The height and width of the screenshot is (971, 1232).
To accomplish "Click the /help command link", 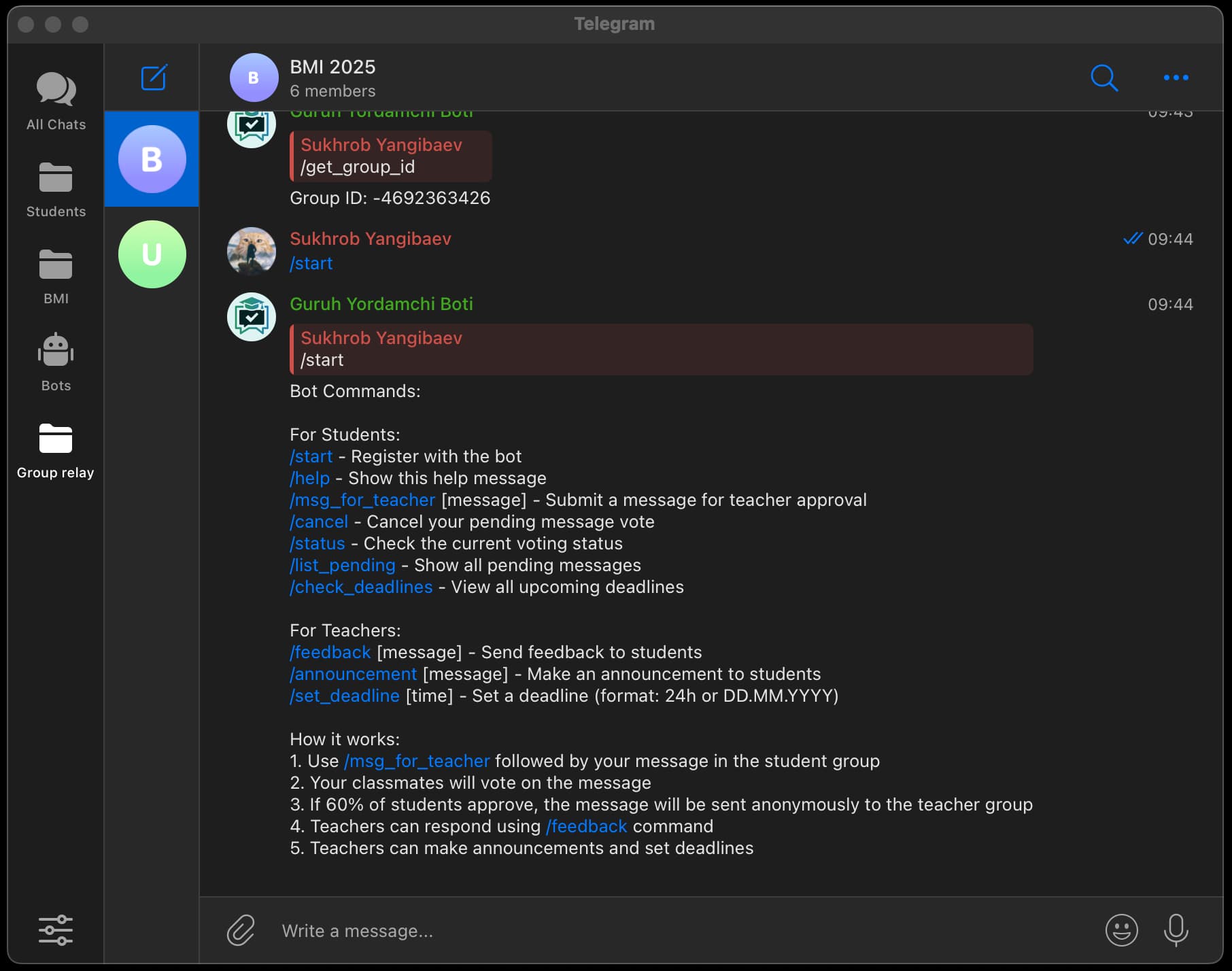I will [310, 478].
